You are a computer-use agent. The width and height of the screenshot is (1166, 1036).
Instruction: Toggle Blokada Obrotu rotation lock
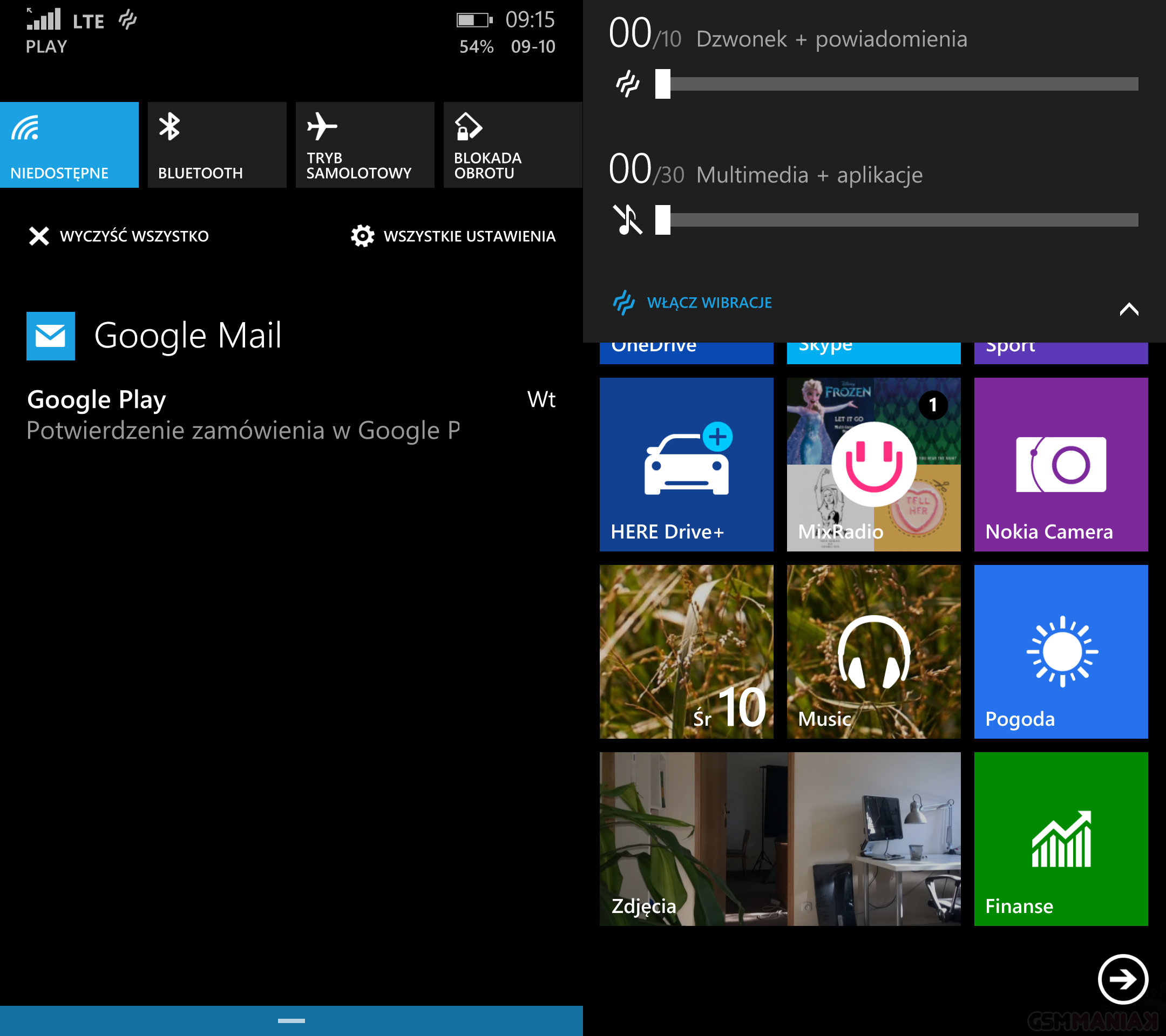pyautogui.click(x=512, y=145)
